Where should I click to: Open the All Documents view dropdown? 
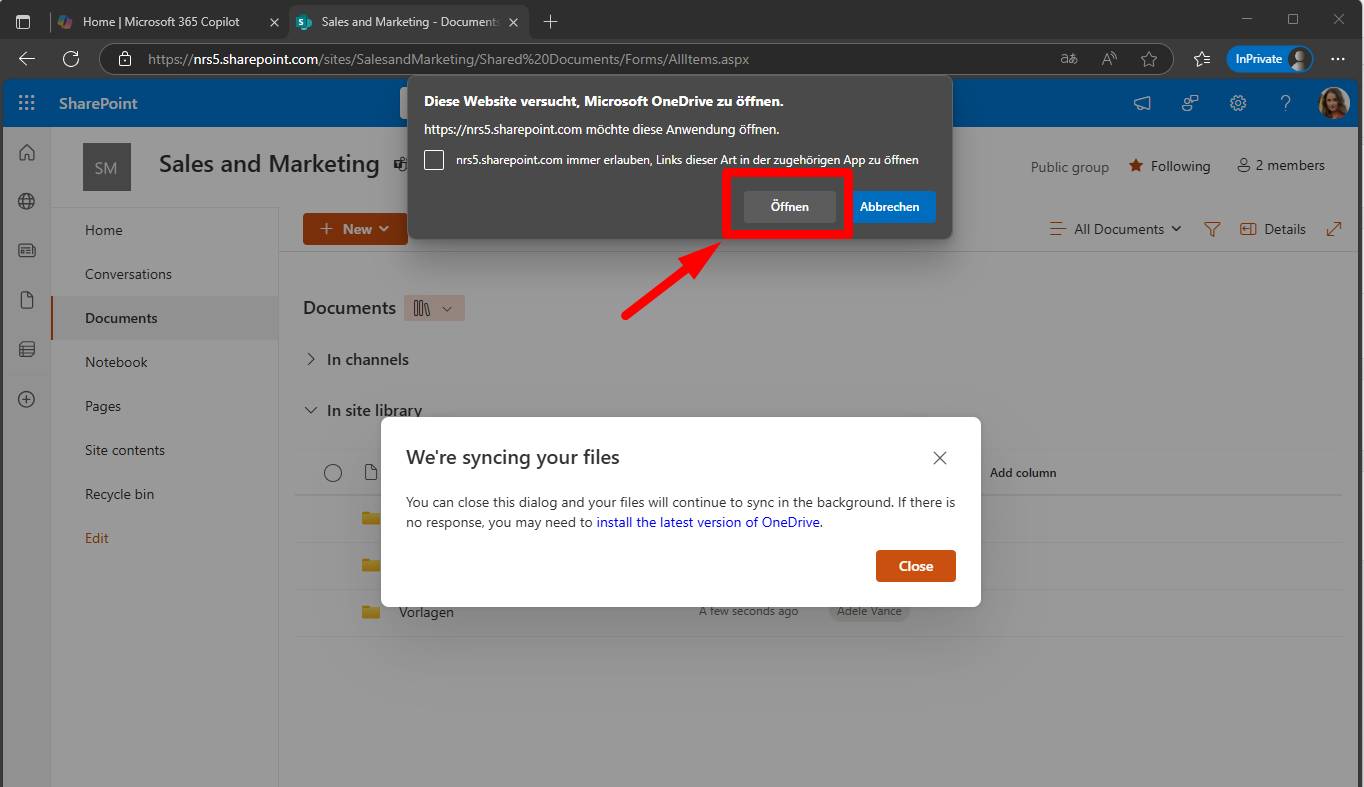pyautogui.click(x=1116, y=229)
